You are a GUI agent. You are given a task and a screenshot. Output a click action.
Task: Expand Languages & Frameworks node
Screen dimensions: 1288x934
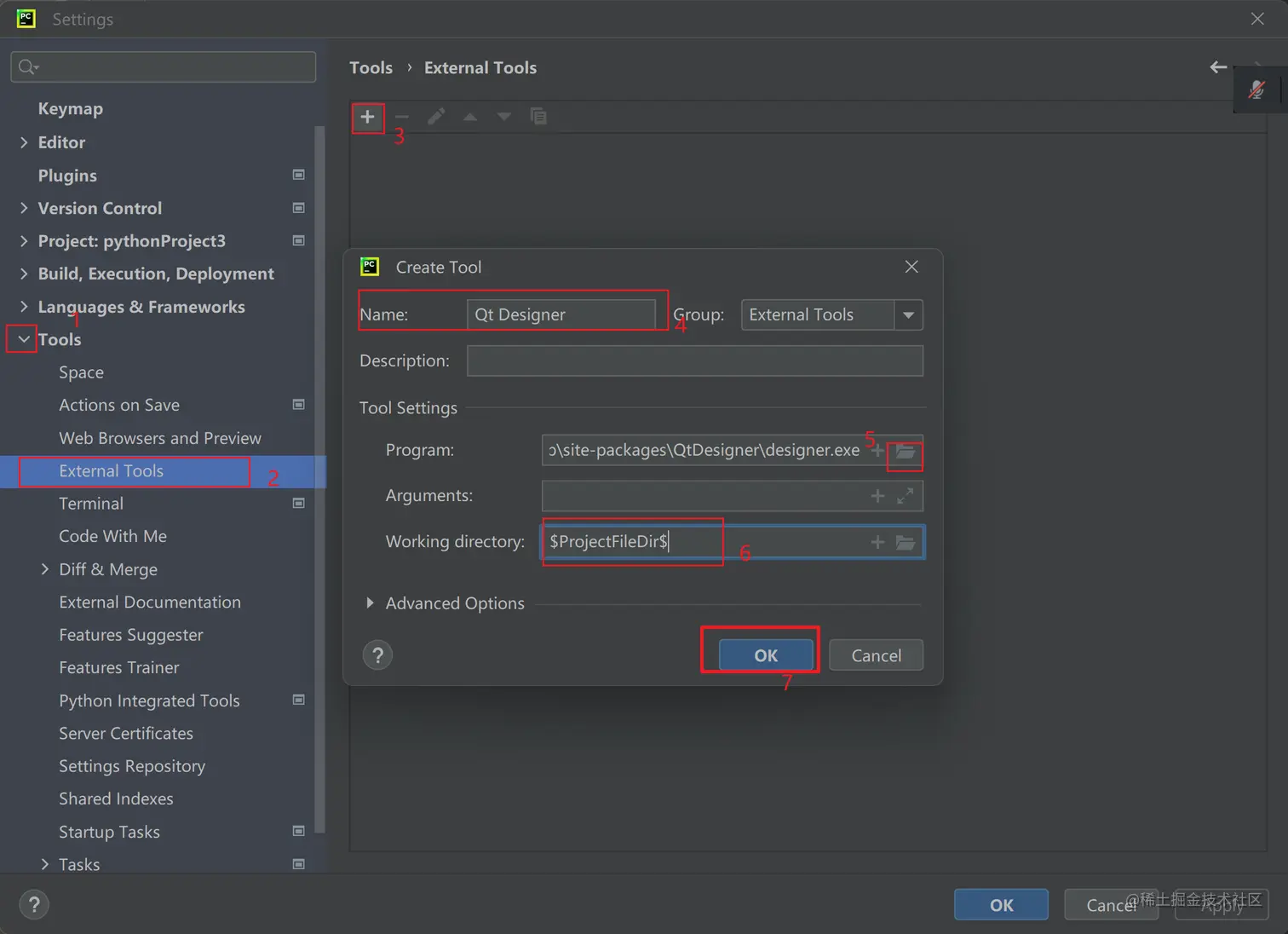click(x=24, y=307)
